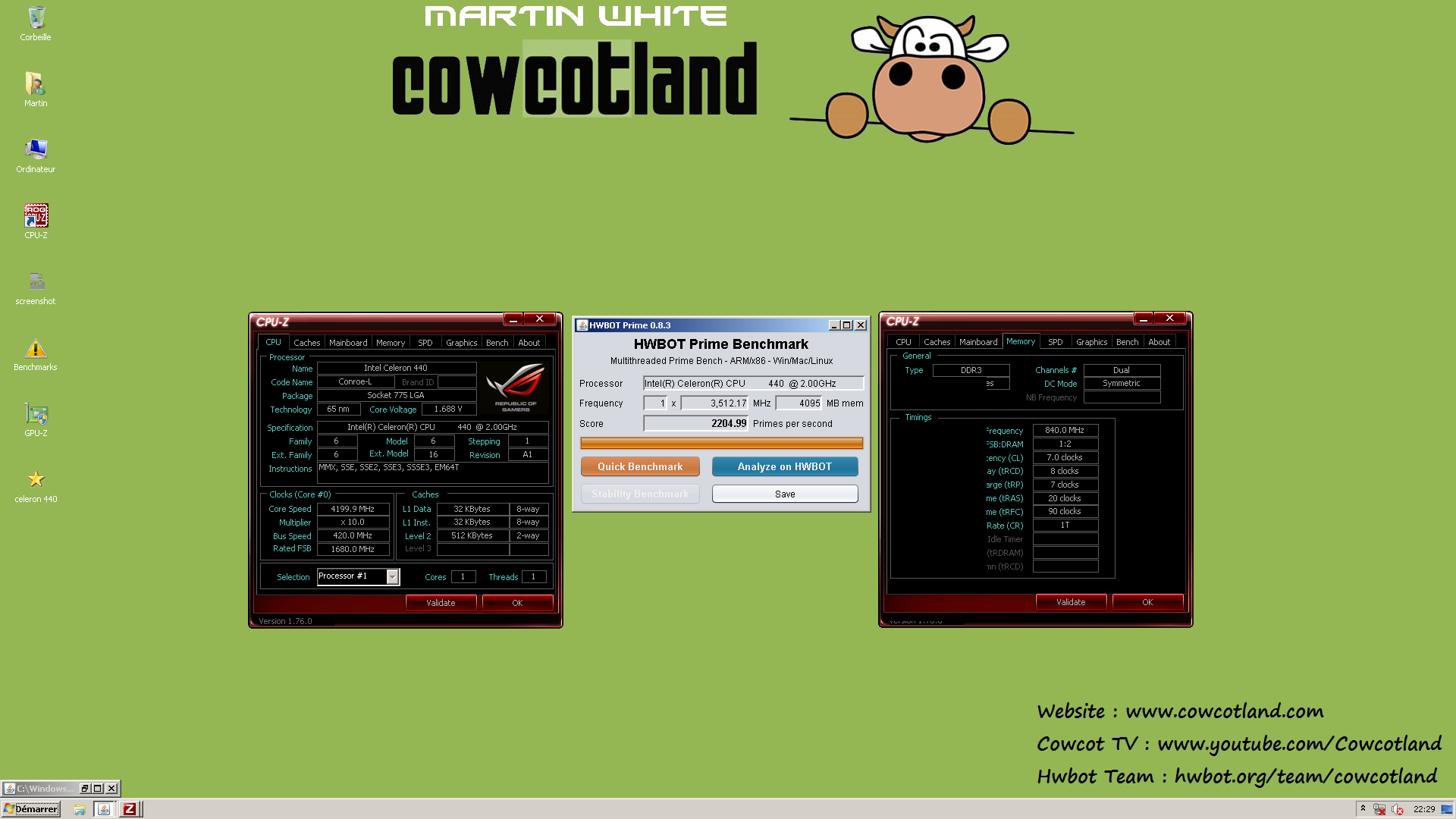Click the orange benchmark progress bar

(x=721, y=443)
